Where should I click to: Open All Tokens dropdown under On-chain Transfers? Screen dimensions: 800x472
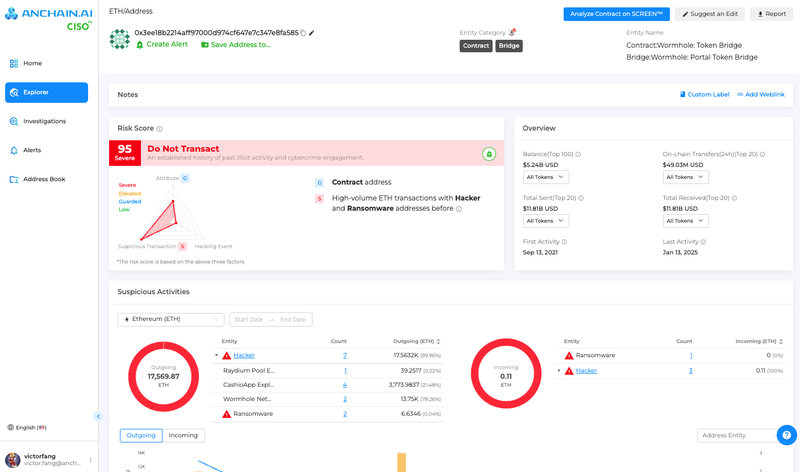(x=685, y=177)
